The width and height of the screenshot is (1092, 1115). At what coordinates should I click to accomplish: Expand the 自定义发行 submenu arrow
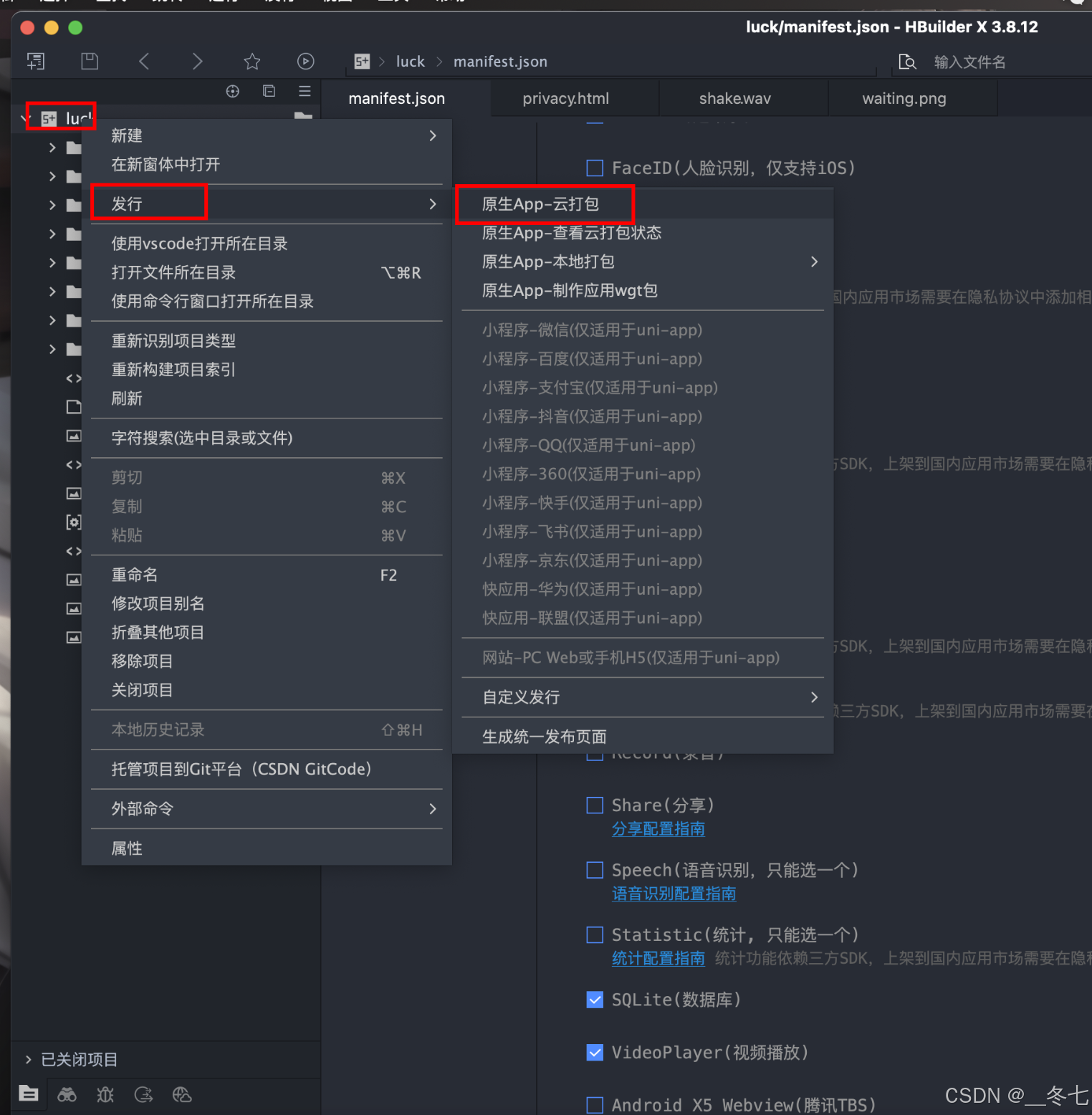click(x=814, y=697)
